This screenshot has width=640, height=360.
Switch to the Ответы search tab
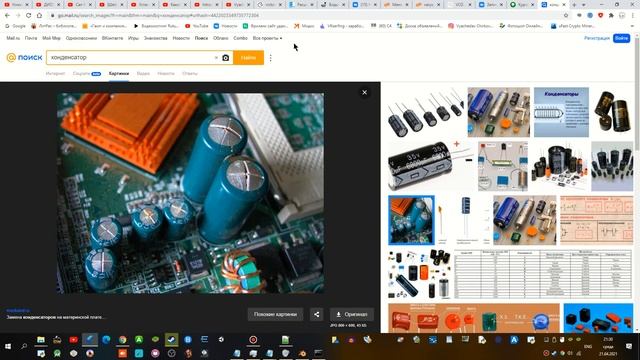pos(190,73)
